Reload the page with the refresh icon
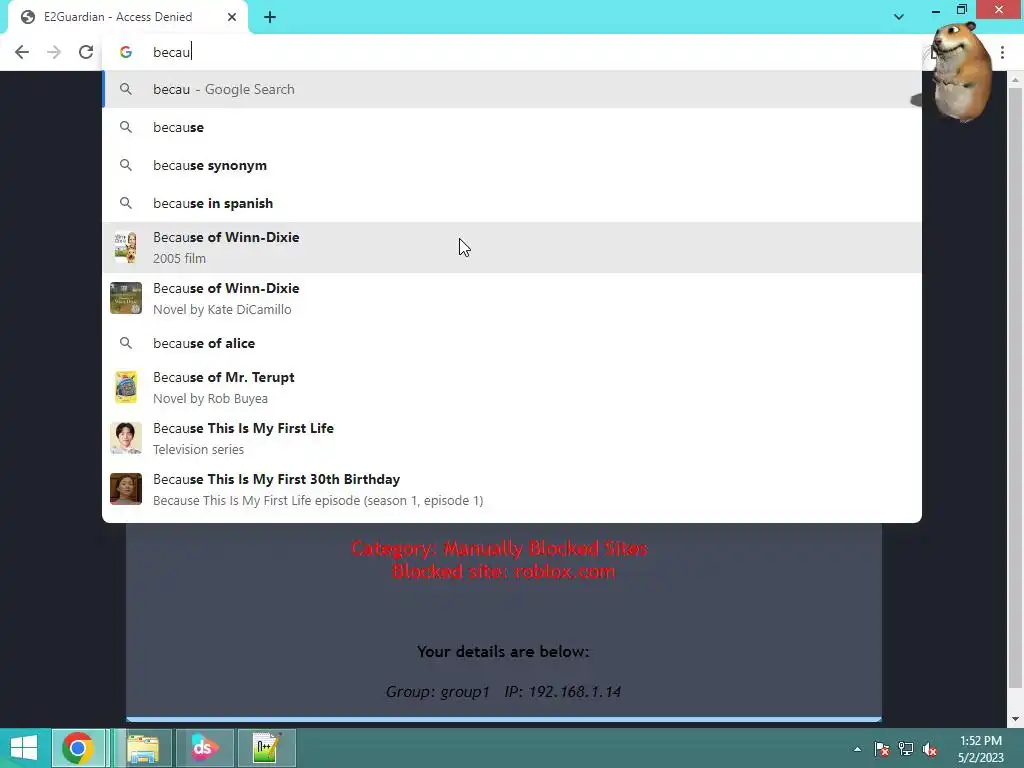Screen dimensions: 1024x768 [86, 52]
